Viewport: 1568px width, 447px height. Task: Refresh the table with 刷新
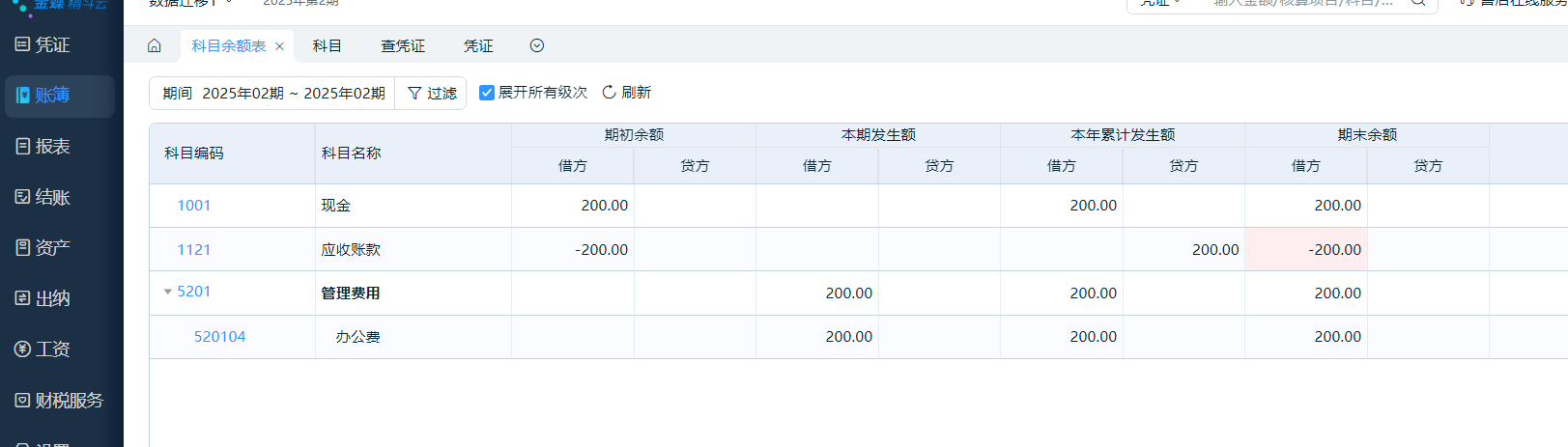(627, 93)
